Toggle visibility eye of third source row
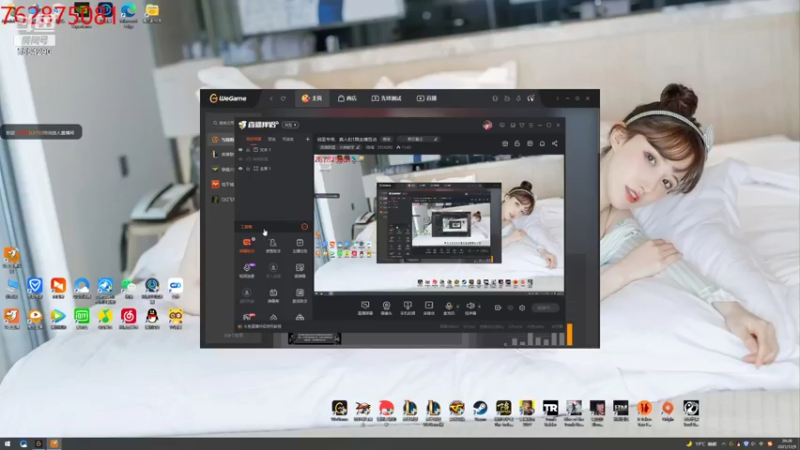The image size is (800, 450). coord(240,168)
